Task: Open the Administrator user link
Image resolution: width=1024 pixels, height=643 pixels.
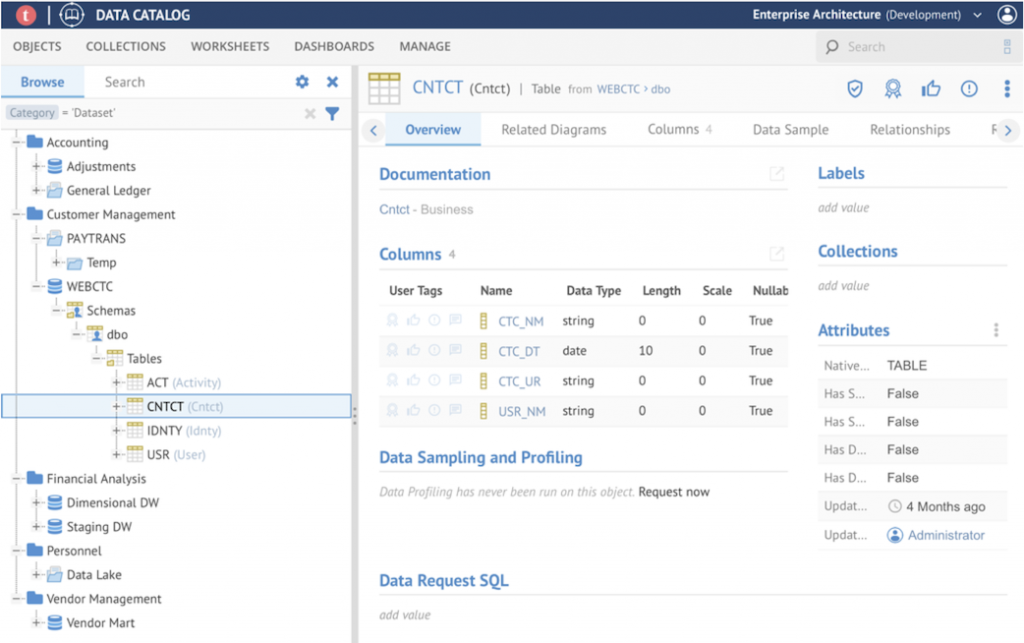Action: (x=946, y=535)
